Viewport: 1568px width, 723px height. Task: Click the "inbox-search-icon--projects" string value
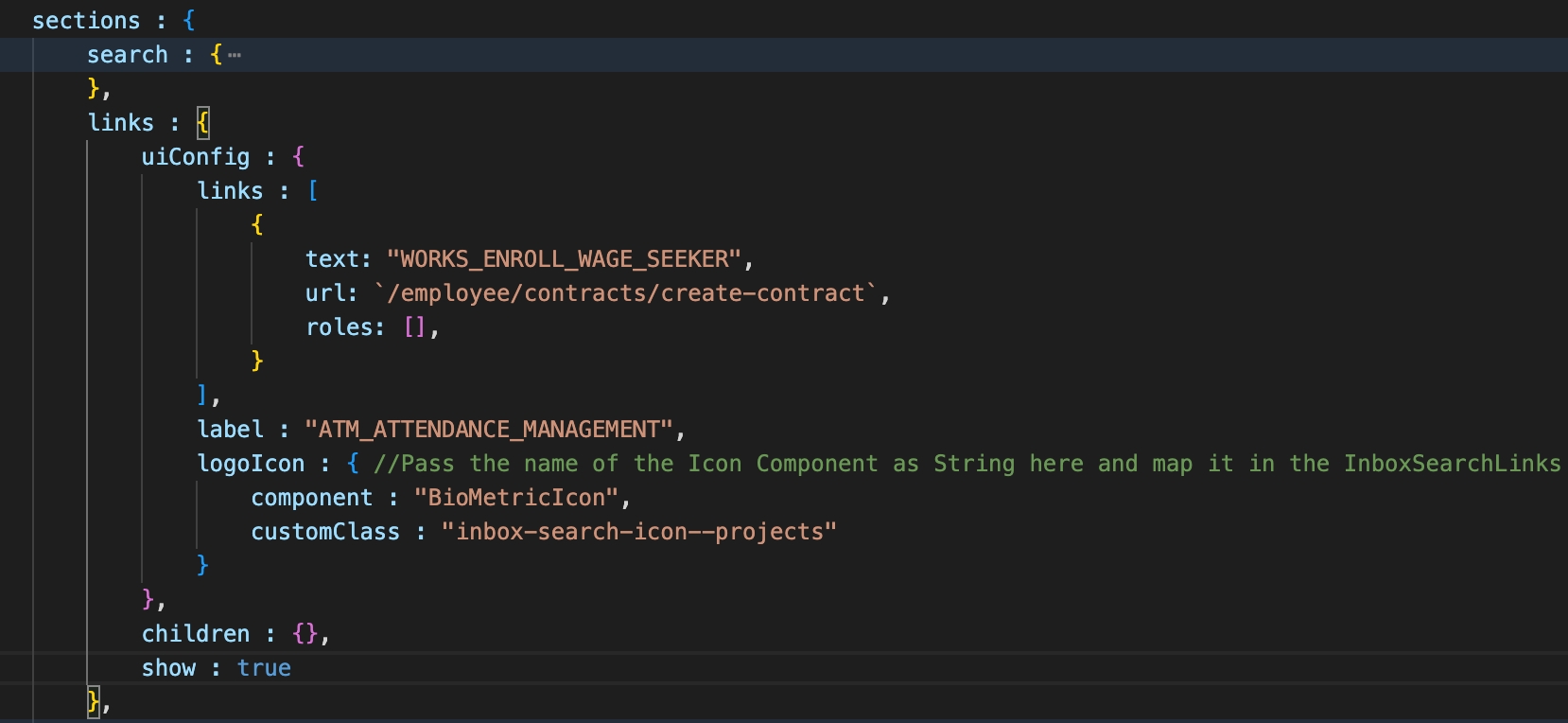point(638,532)
